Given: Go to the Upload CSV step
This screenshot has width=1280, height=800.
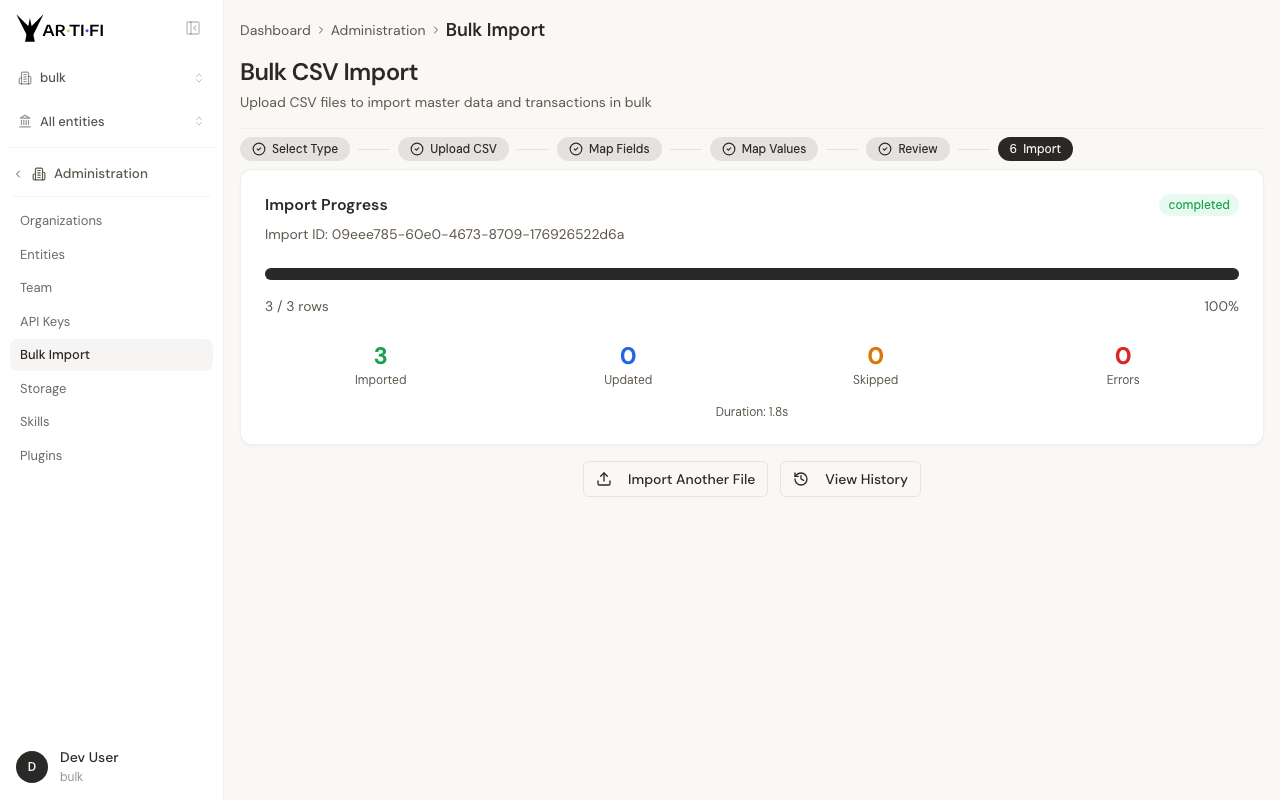Looking at the screenshot, I should (453, 149).
